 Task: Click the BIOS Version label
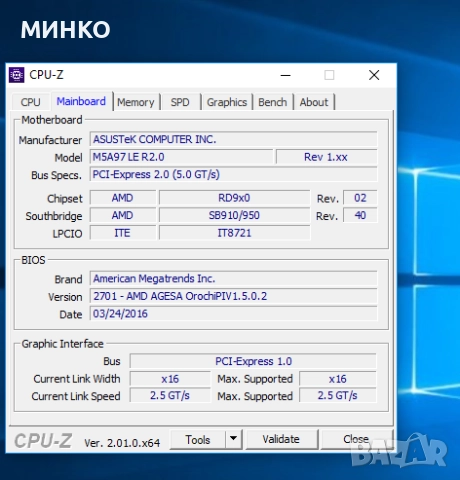(65, 297)
